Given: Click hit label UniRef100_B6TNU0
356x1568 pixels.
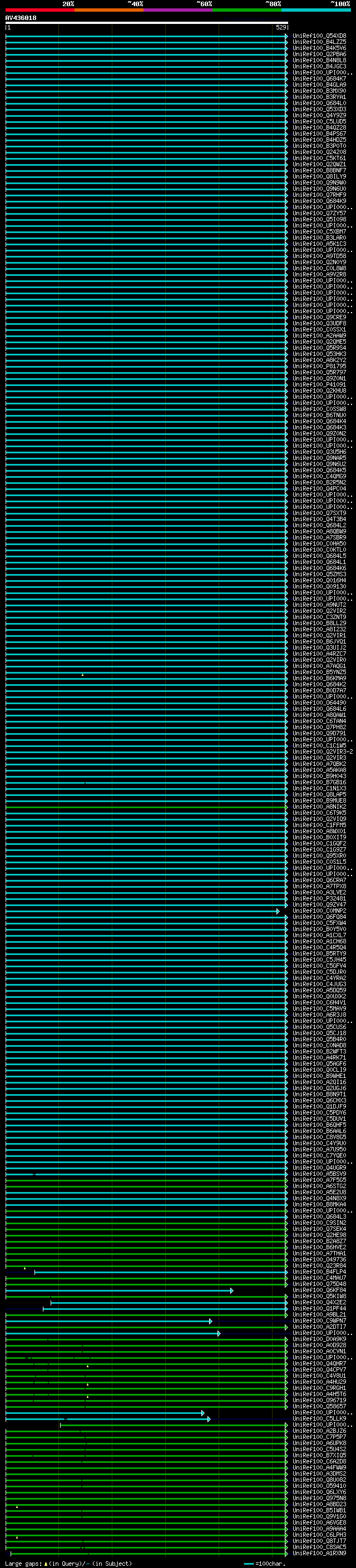Looking at the screenshot, I should point(319,415).
